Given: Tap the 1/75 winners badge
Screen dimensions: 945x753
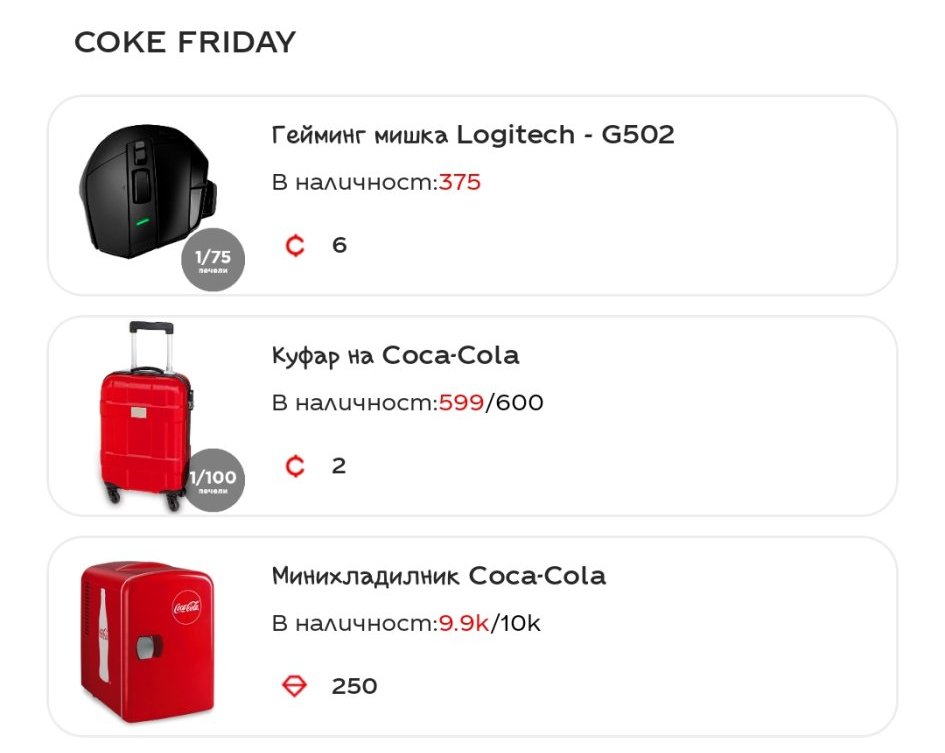Looking at the screenshot, I should pos(213,260).
